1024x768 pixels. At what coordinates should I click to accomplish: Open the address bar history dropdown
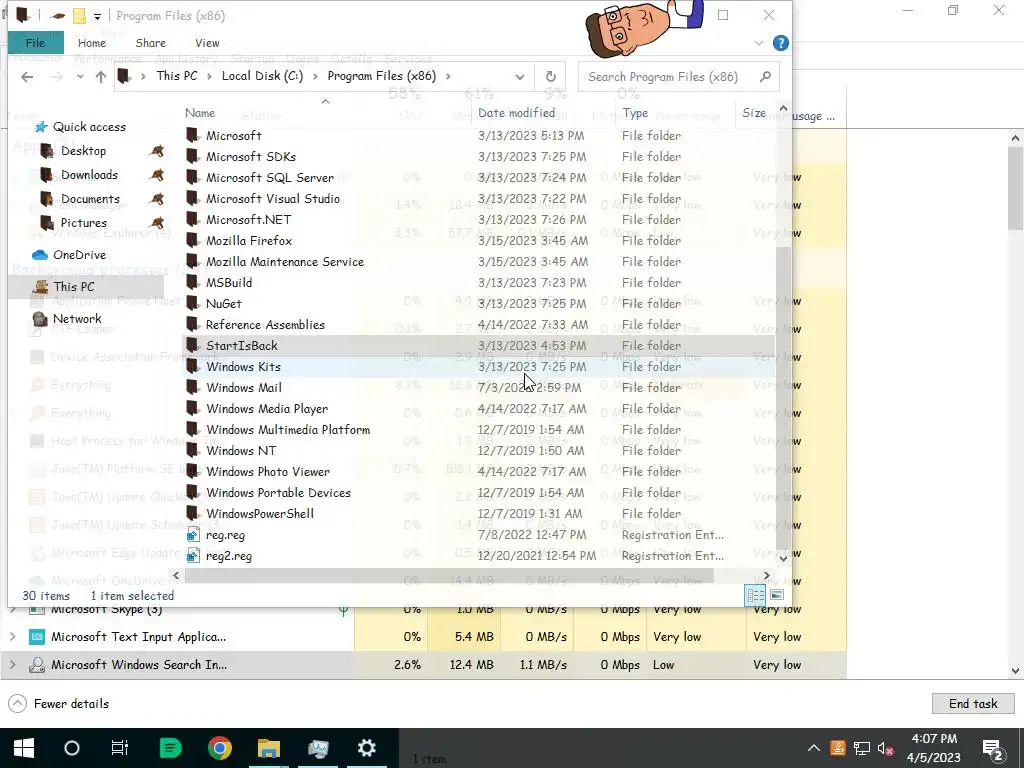pos(519,76)
